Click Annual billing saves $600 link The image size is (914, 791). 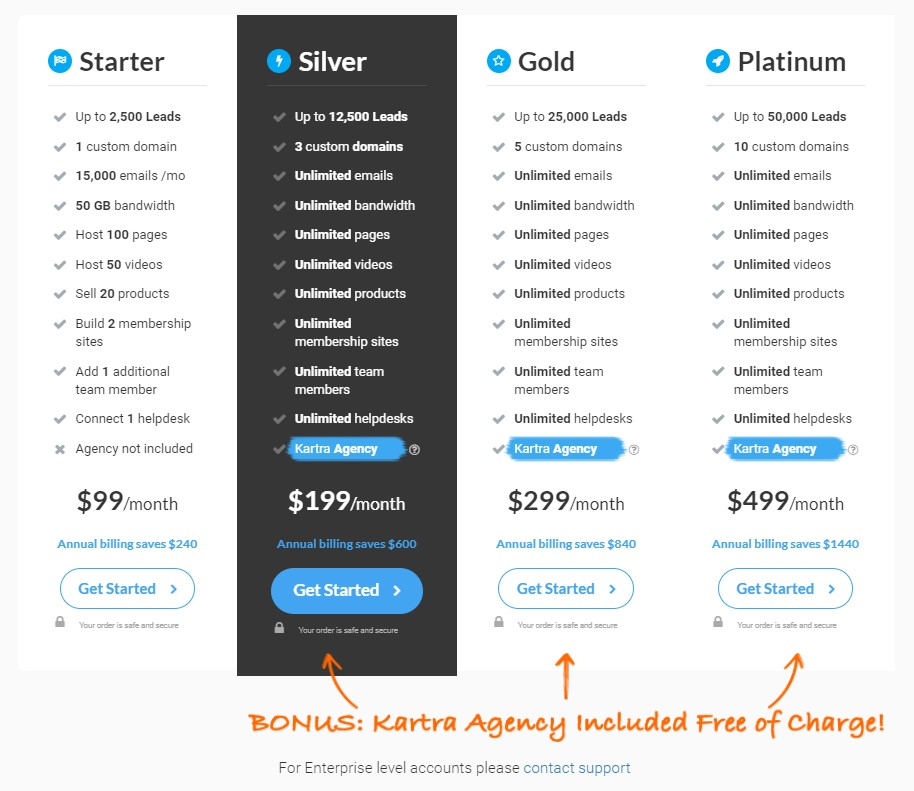click(347, 544)
